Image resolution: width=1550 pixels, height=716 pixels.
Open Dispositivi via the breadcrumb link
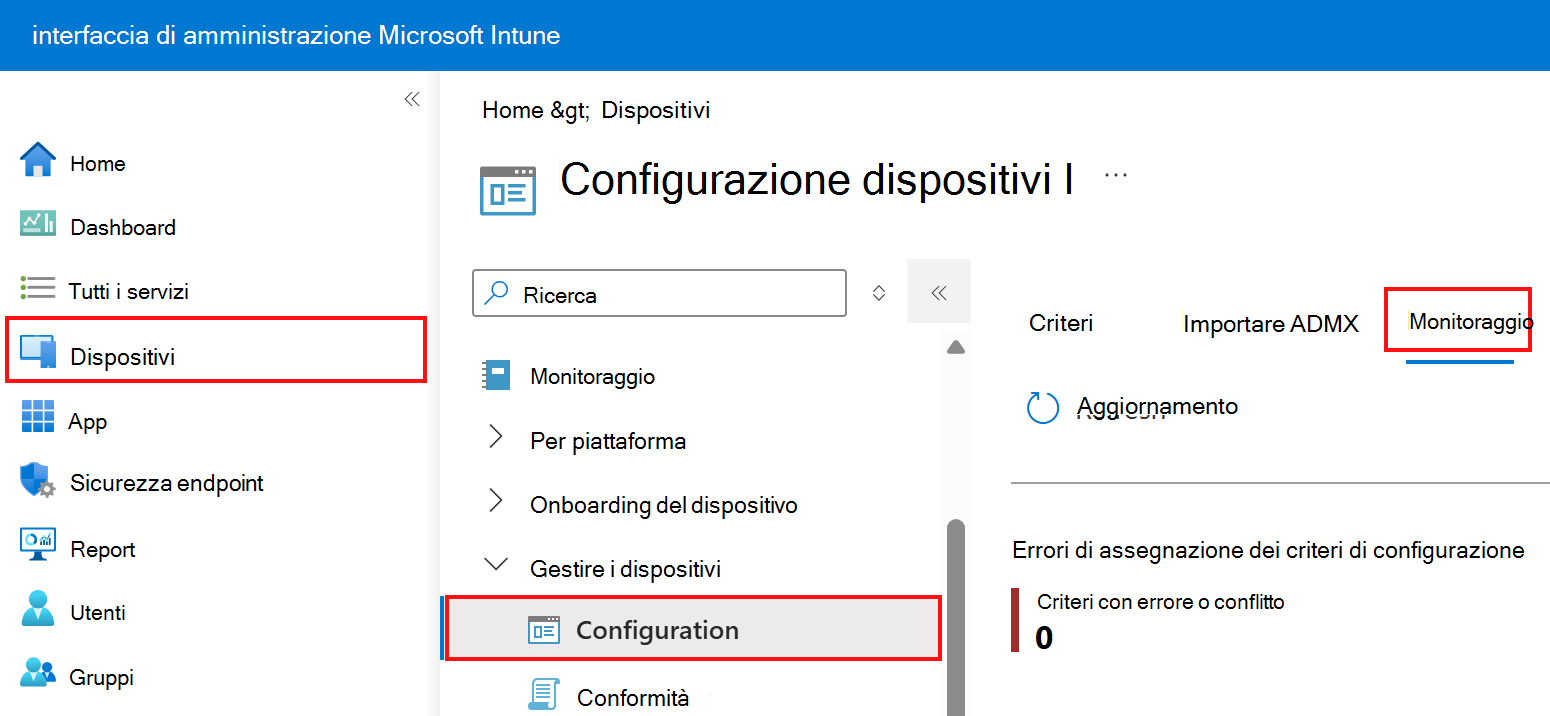point(655,109)
